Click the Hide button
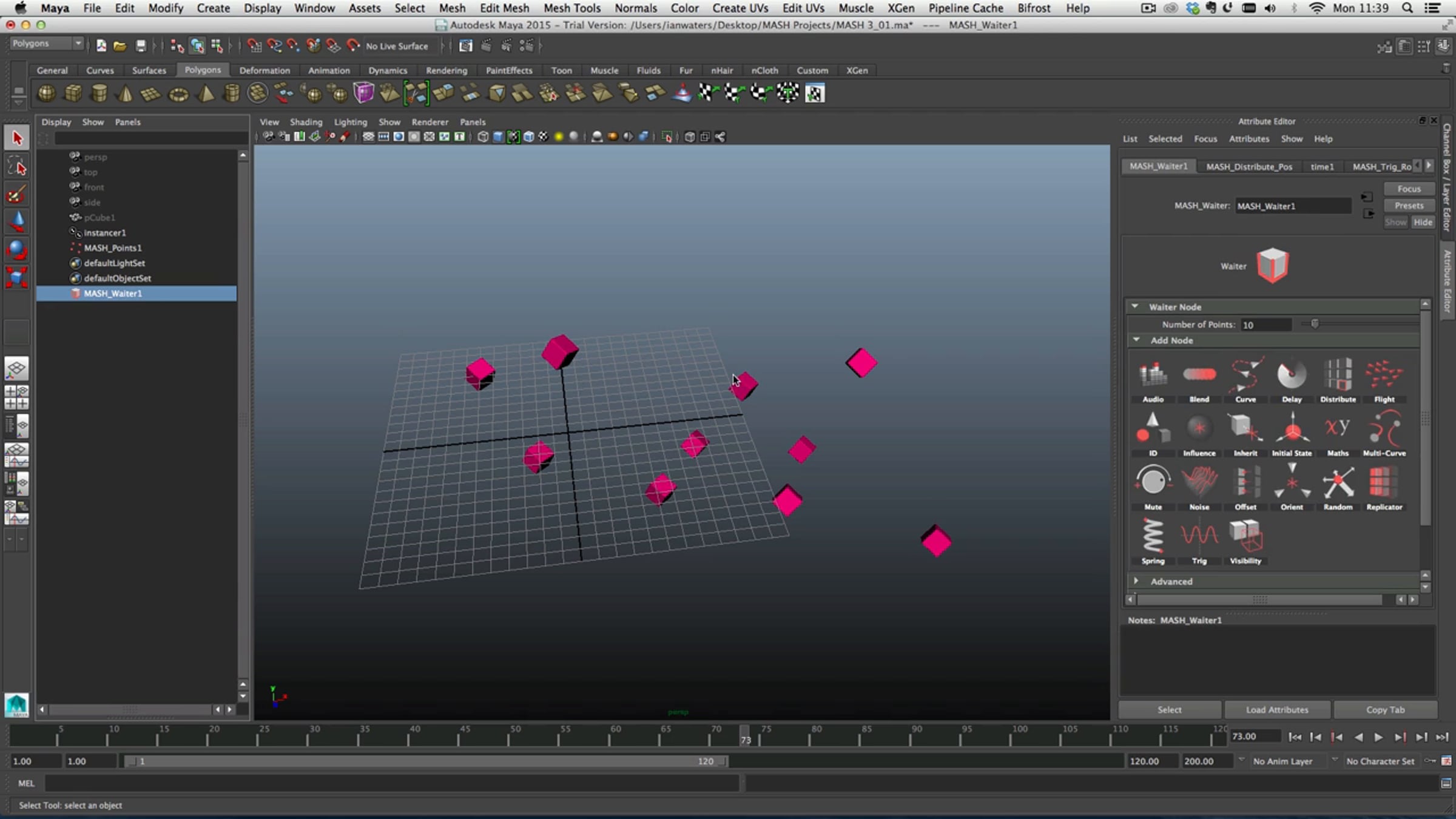The image size is (1456, 819). tap(1422, 222)
